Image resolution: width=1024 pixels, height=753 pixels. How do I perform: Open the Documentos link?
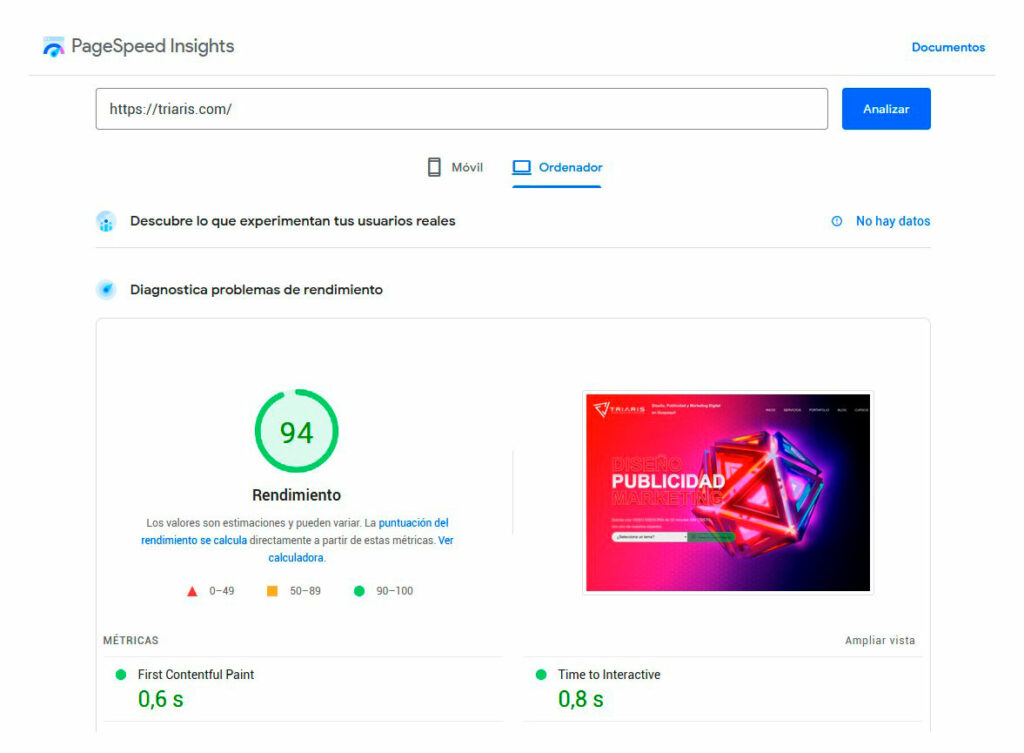click(x=947, y=46)
